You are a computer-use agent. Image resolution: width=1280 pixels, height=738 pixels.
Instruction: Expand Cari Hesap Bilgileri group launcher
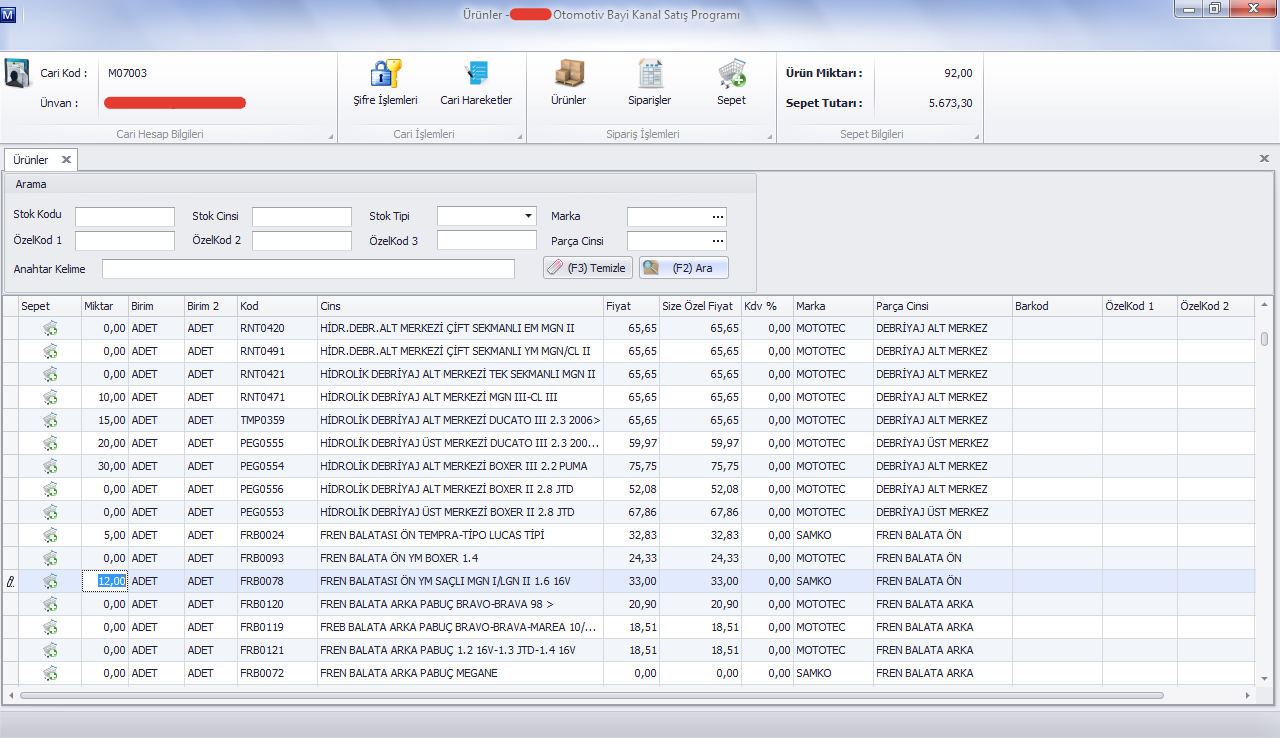(331, 136)
